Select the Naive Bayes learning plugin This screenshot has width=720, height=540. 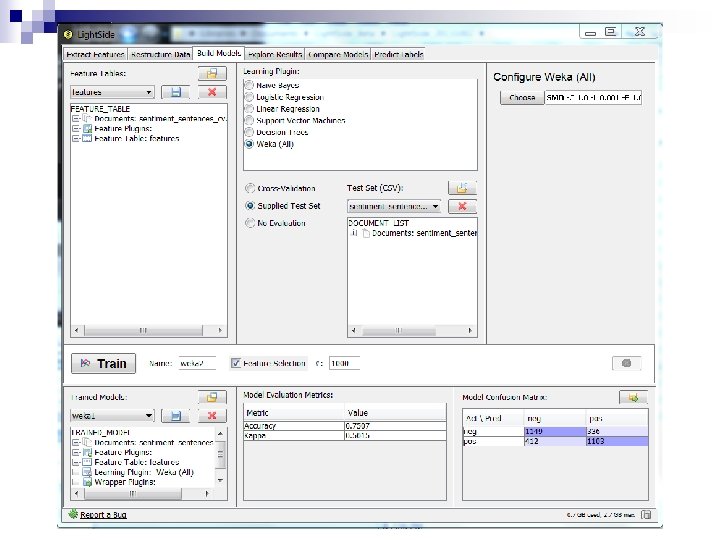(x=249, y=85)
